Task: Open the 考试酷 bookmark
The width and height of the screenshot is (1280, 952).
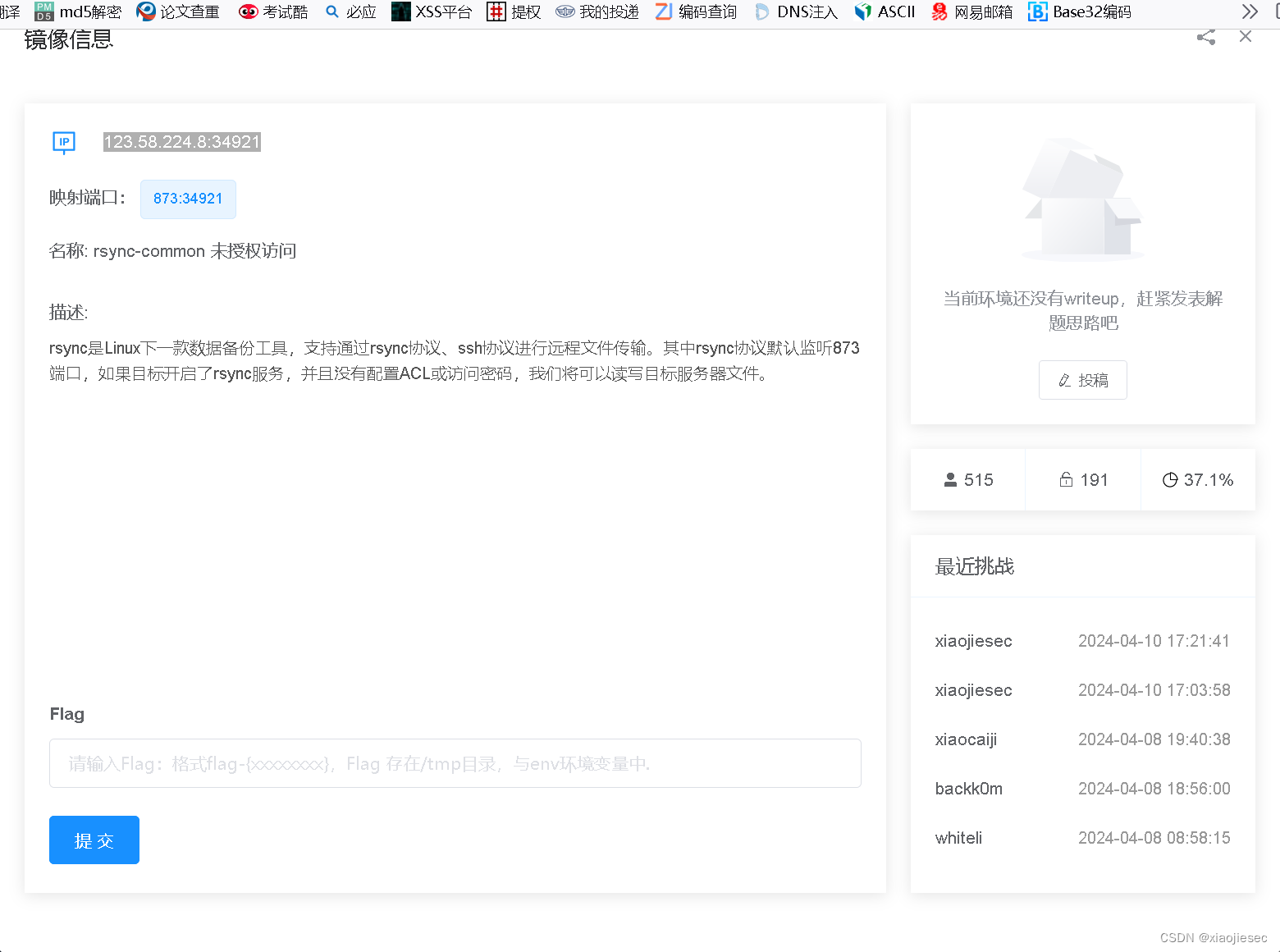Action: click(x=272, y=12)
